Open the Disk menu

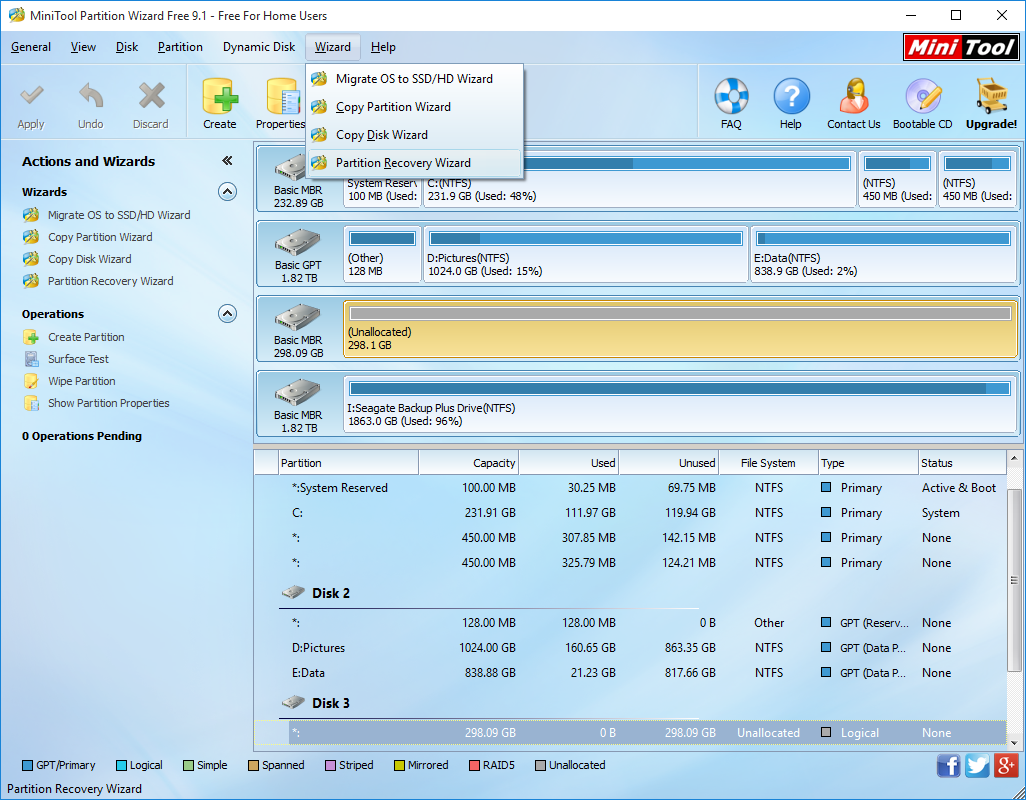point(127,47)
